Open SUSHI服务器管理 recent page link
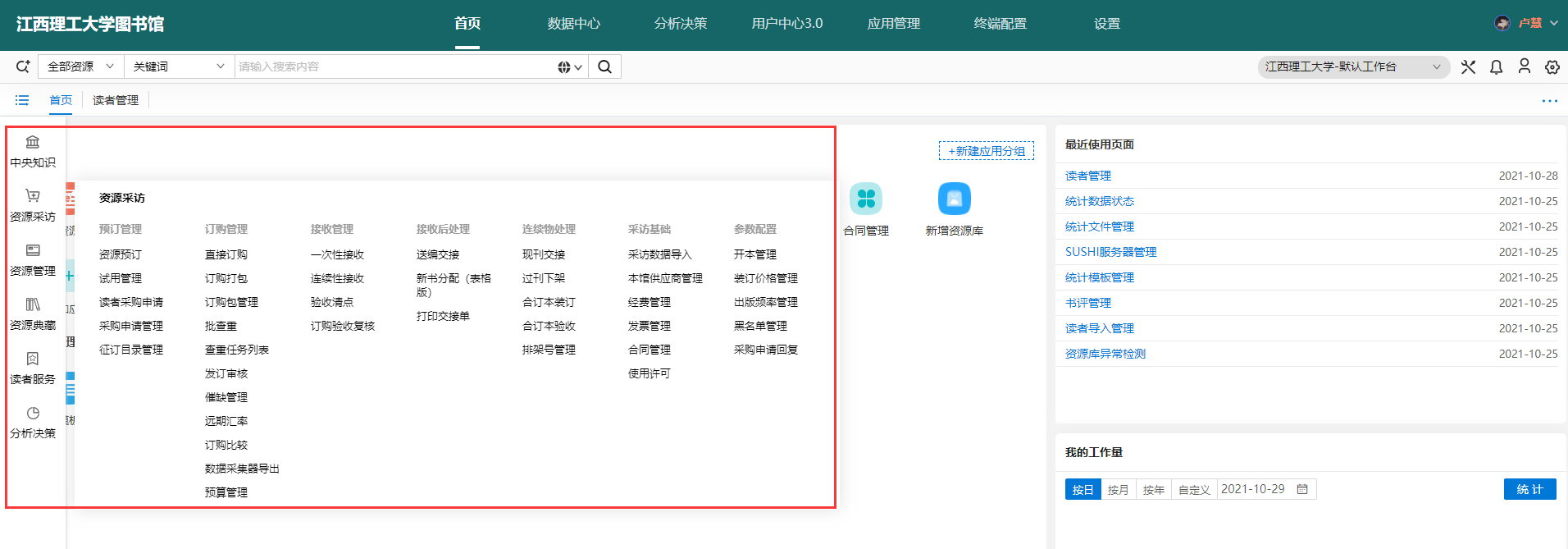Image resolution: width=1568 pixels, height=549 pixels. click(x=1110, y=252)
